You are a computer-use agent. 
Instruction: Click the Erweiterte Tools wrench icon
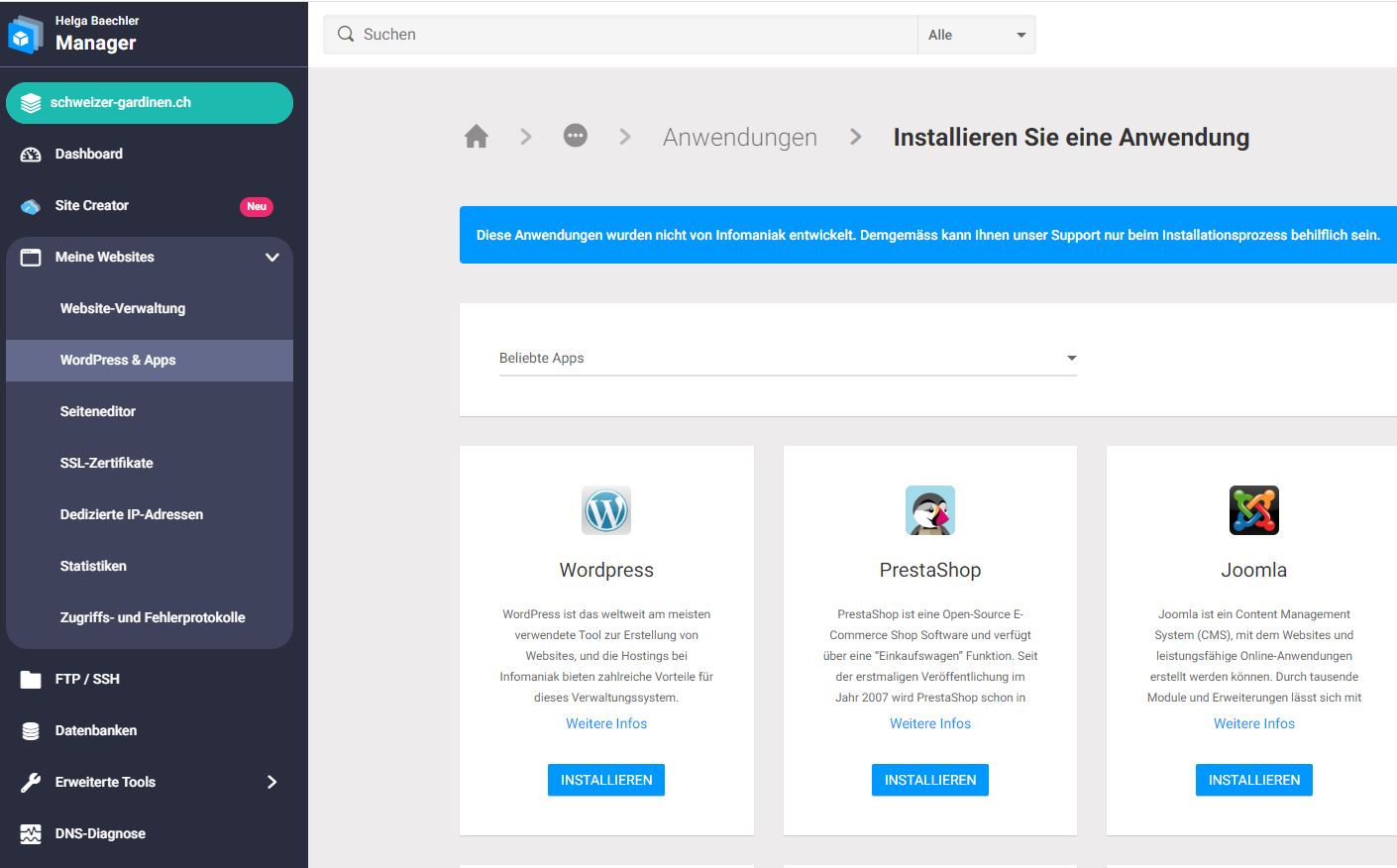point(31,783)
